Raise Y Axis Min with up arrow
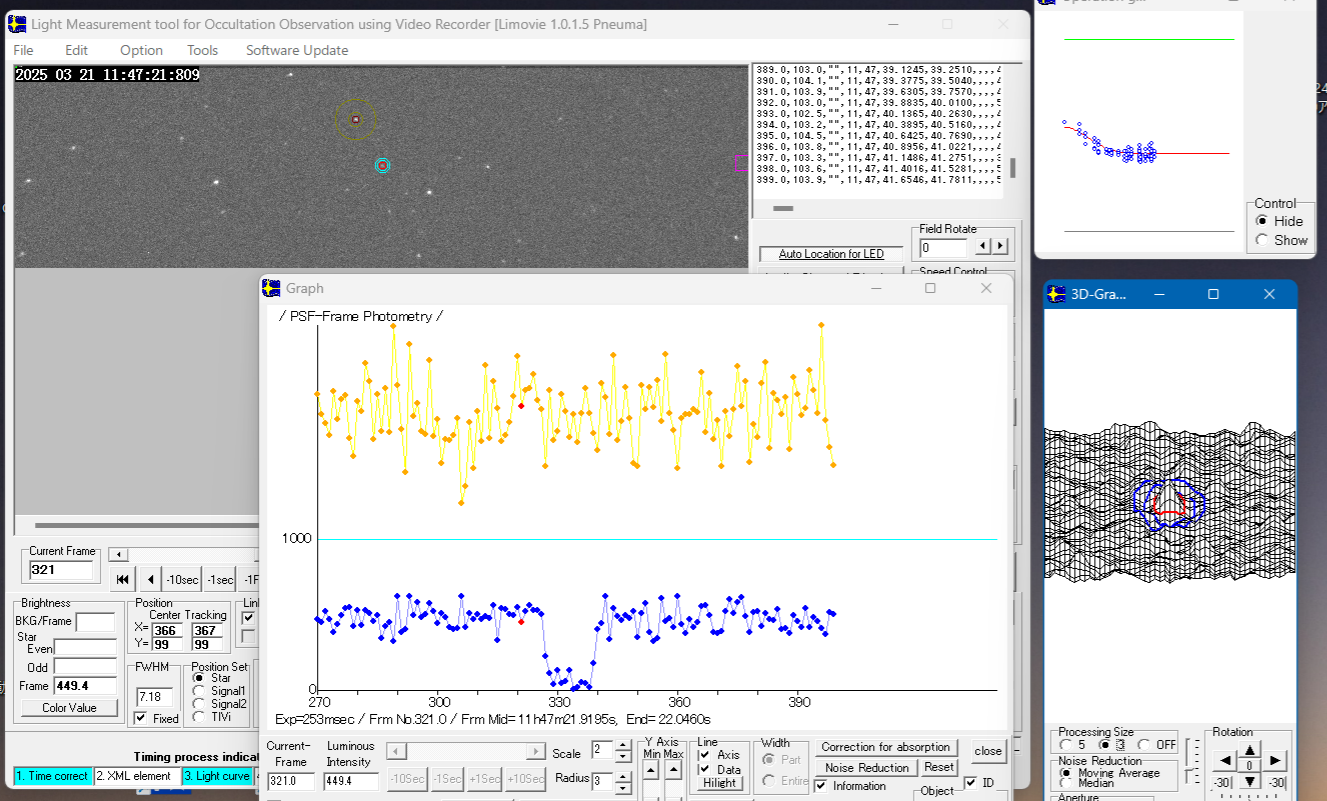The width and height of the screenshot is (1327, 801). click(x=650, y=770)
